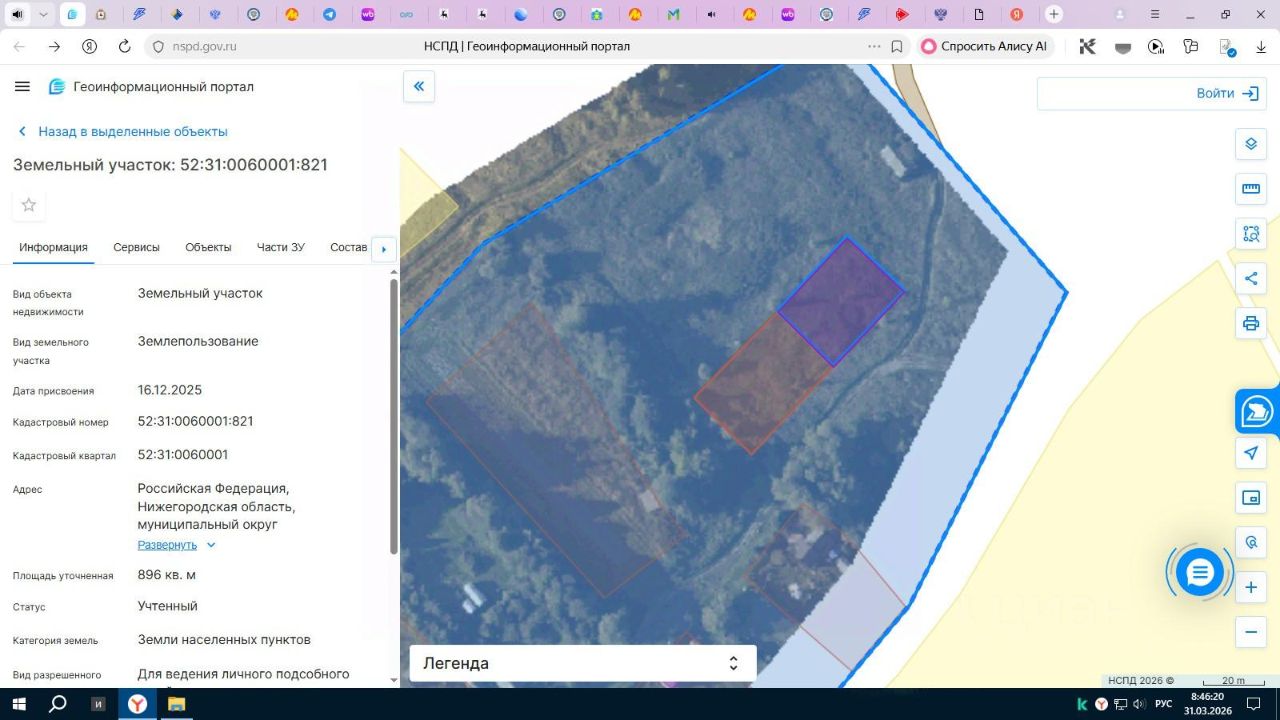1280x720 pixels.
Task: Open the taskbar clock showing 8:46:20
Action: [x=1207, y=704]
